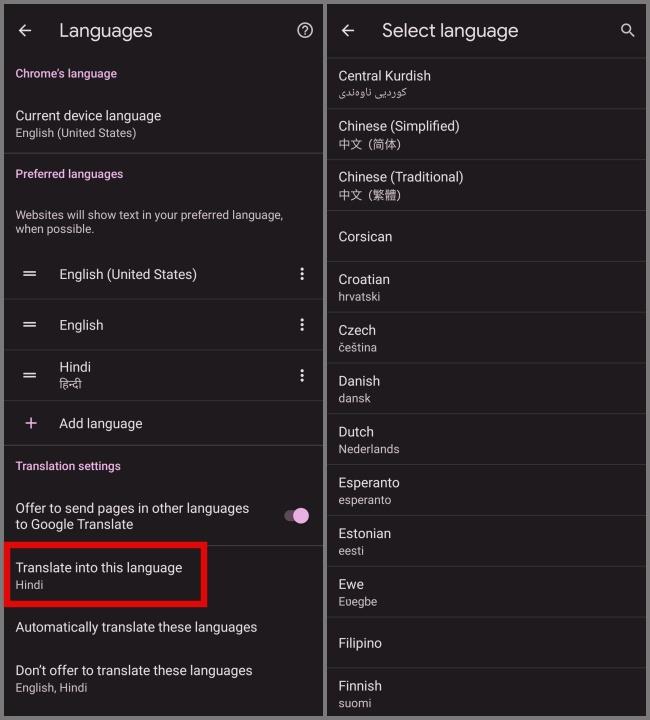
Task: Pick Danish from the language list
Action: tap(487, 389)
